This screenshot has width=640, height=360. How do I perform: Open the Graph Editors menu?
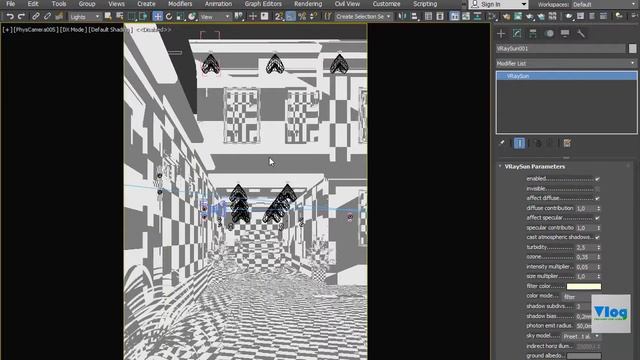tap(263, 4)
